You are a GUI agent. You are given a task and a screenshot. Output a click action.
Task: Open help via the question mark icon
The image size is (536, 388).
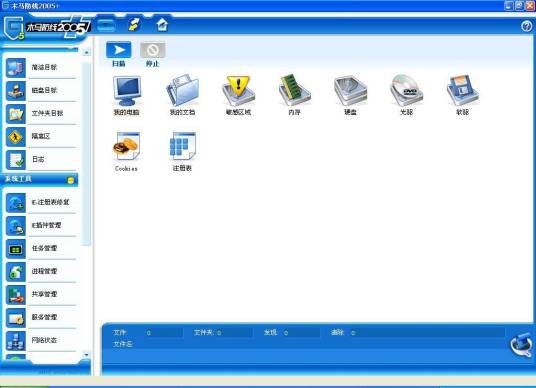point(527,26)
